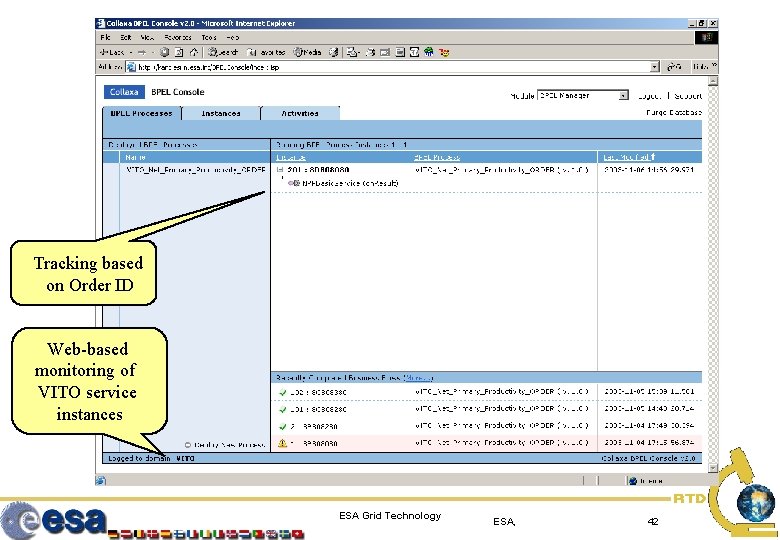Viewport: 780px width, 540px height.
Task: Click the Refresh page toolbar icon
Action: 179,52
